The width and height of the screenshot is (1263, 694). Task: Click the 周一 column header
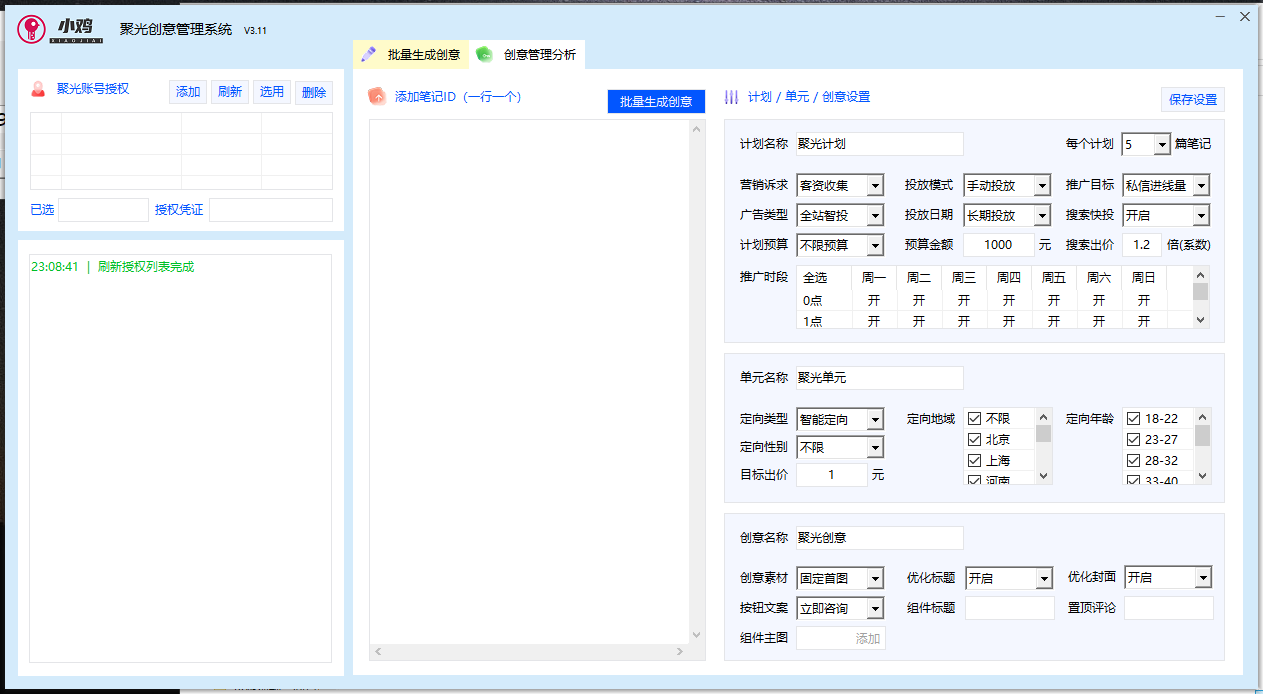click(x=874, y=278)
